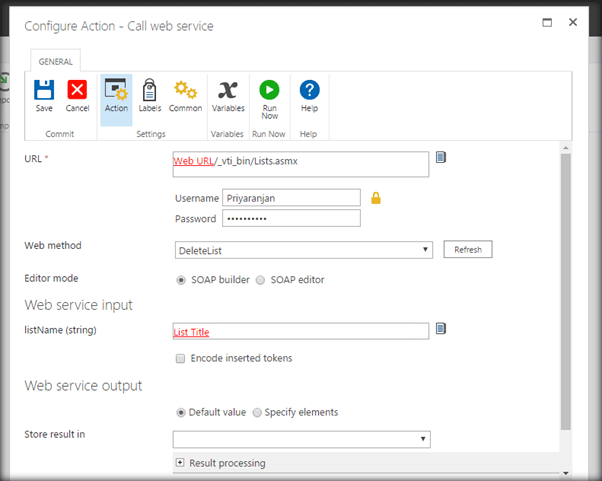Click the Username field
Image resolution: width=602 pixels, height=481 pixels.
point(291,198)
